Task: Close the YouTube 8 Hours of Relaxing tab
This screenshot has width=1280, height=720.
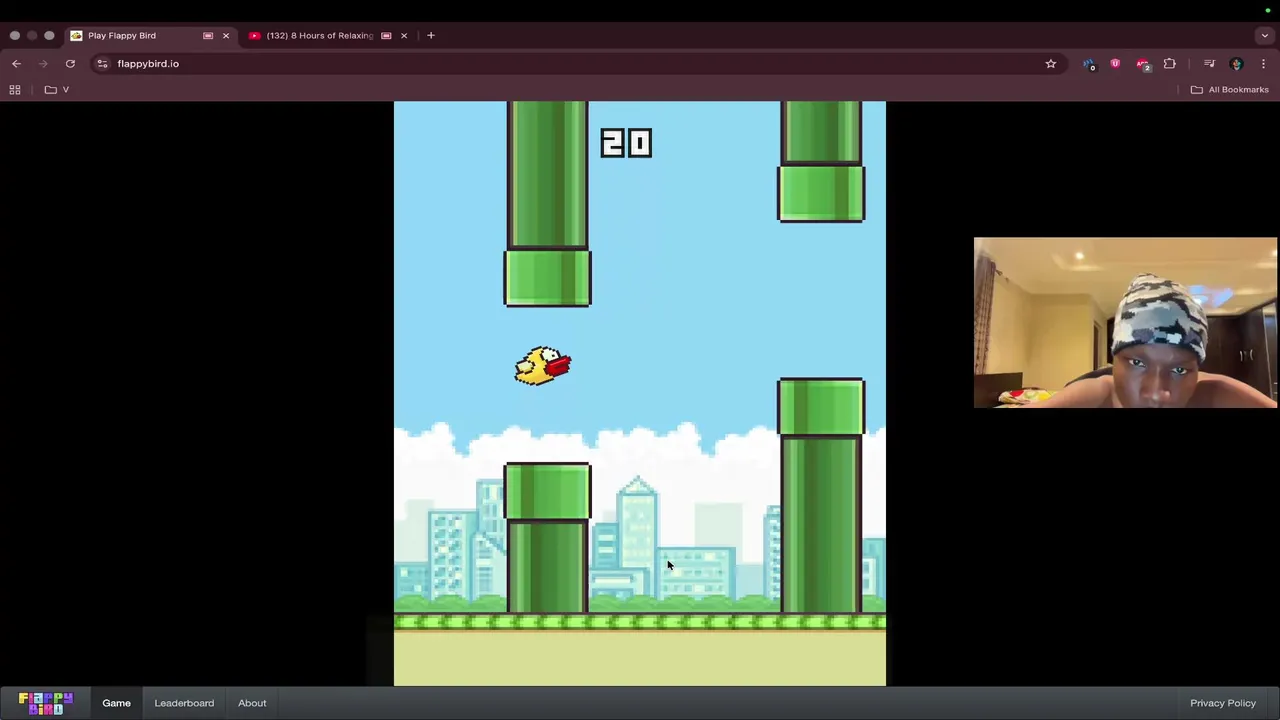Action: click(404, 35)
